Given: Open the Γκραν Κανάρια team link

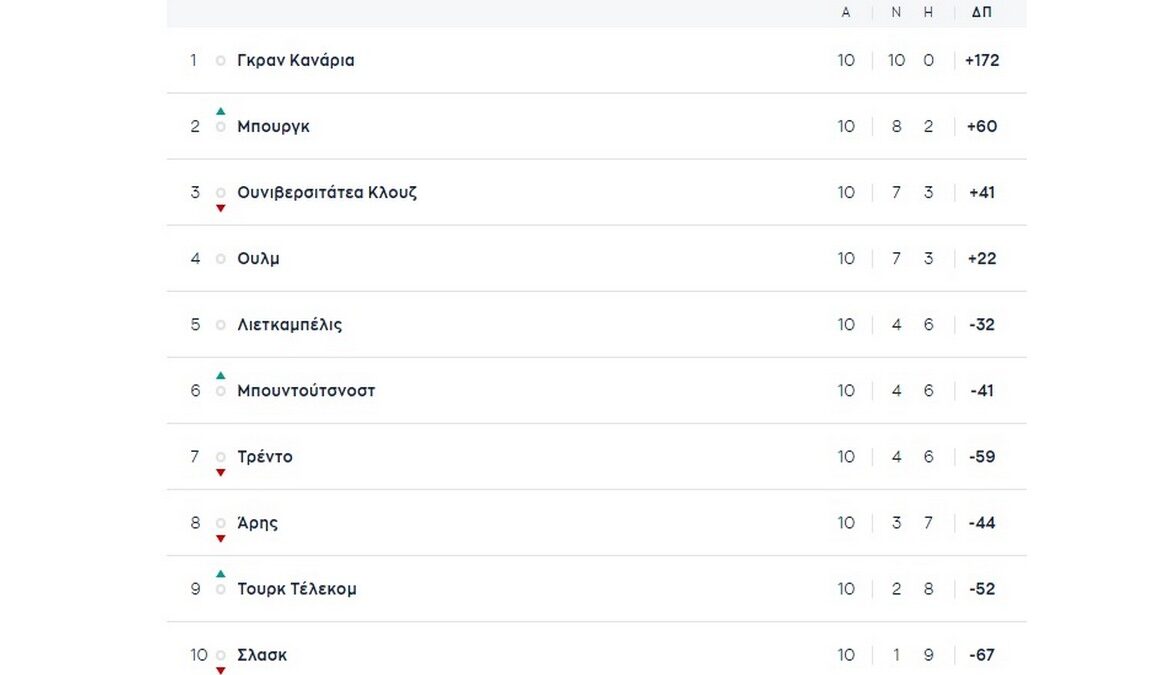Looking at the screenshot, I should tap(296, 60).
